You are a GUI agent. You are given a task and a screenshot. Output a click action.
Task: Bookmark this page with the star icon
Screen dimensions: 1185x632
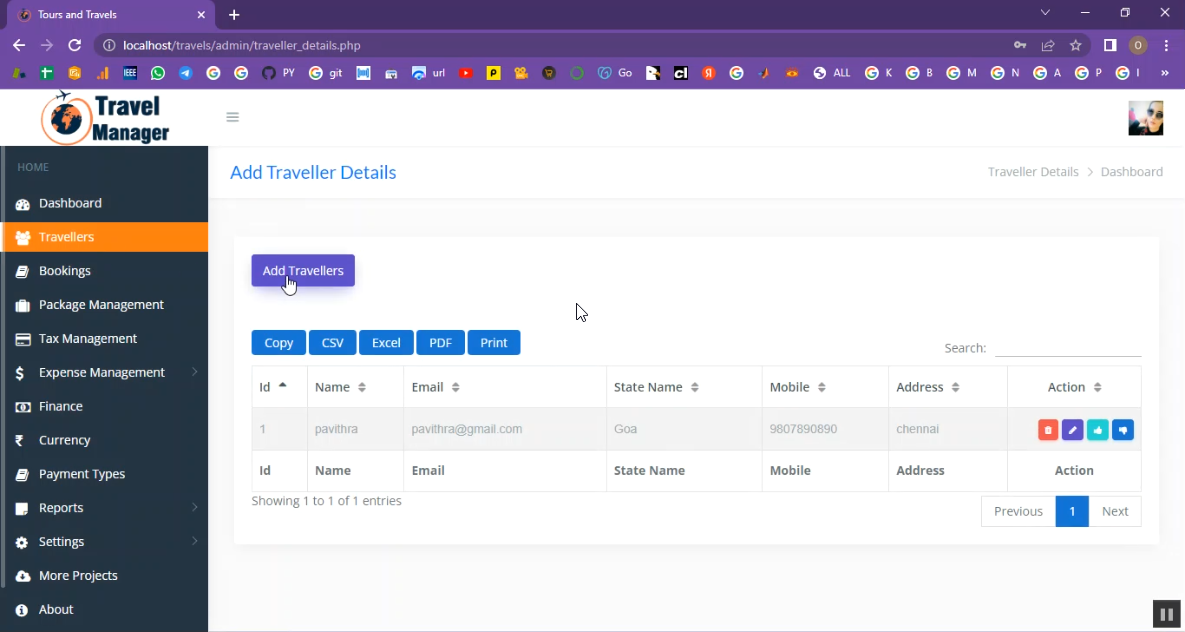1076,45
